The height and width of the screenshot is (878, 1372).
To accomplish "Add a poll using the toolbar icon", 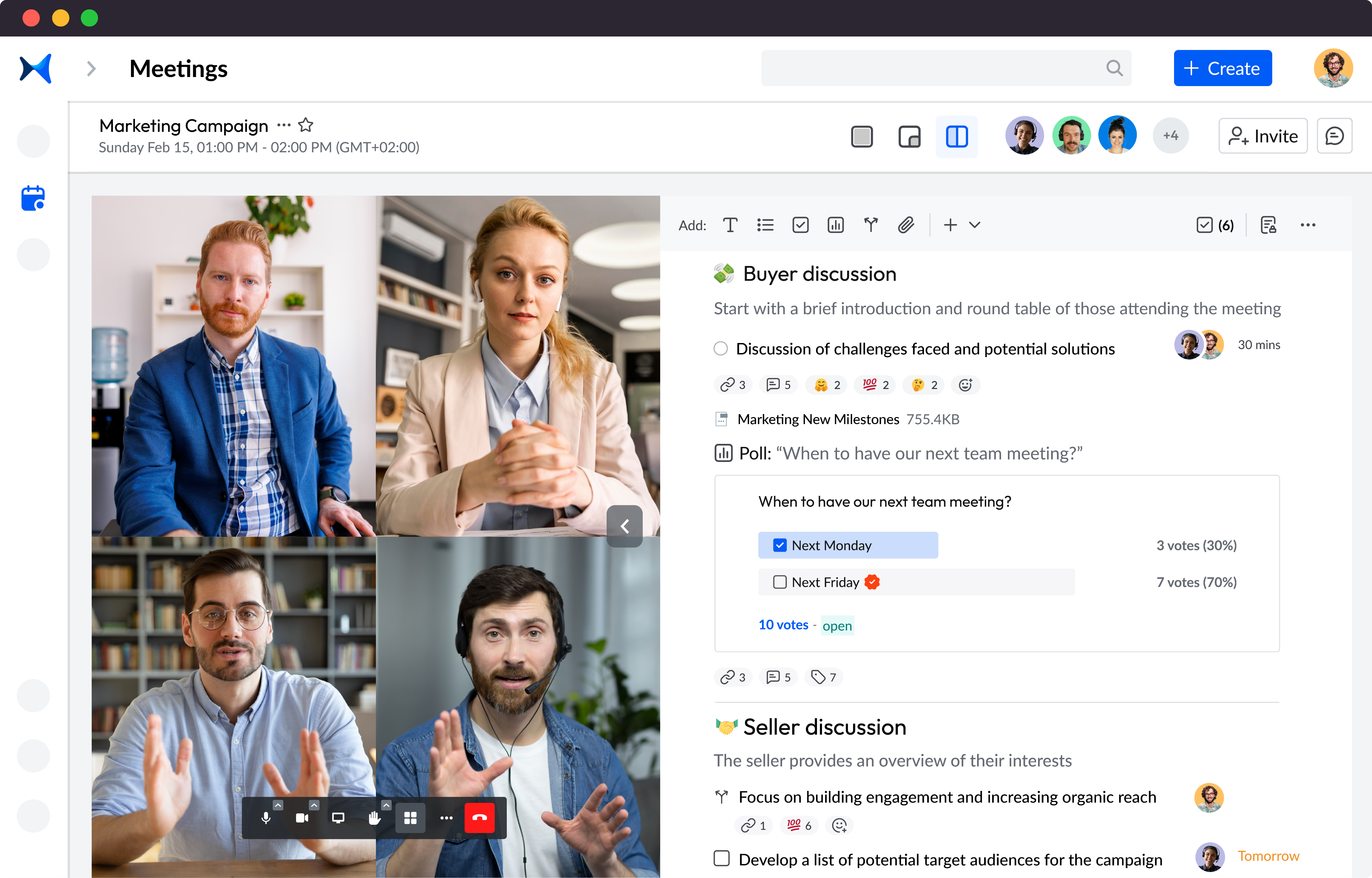I will (x=835, y=225).
